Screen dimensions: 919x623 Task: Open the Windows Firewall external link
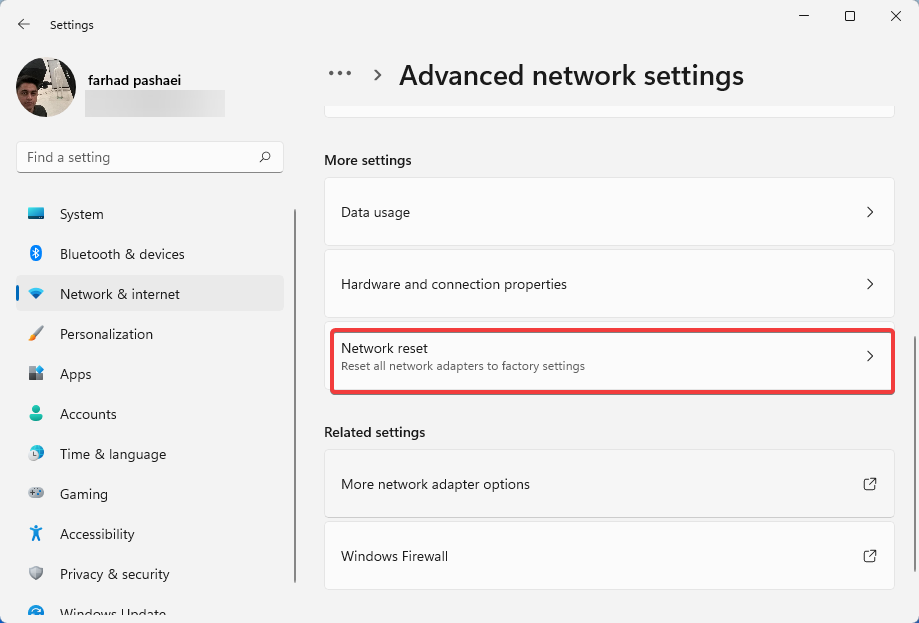[x=870, y=556]
